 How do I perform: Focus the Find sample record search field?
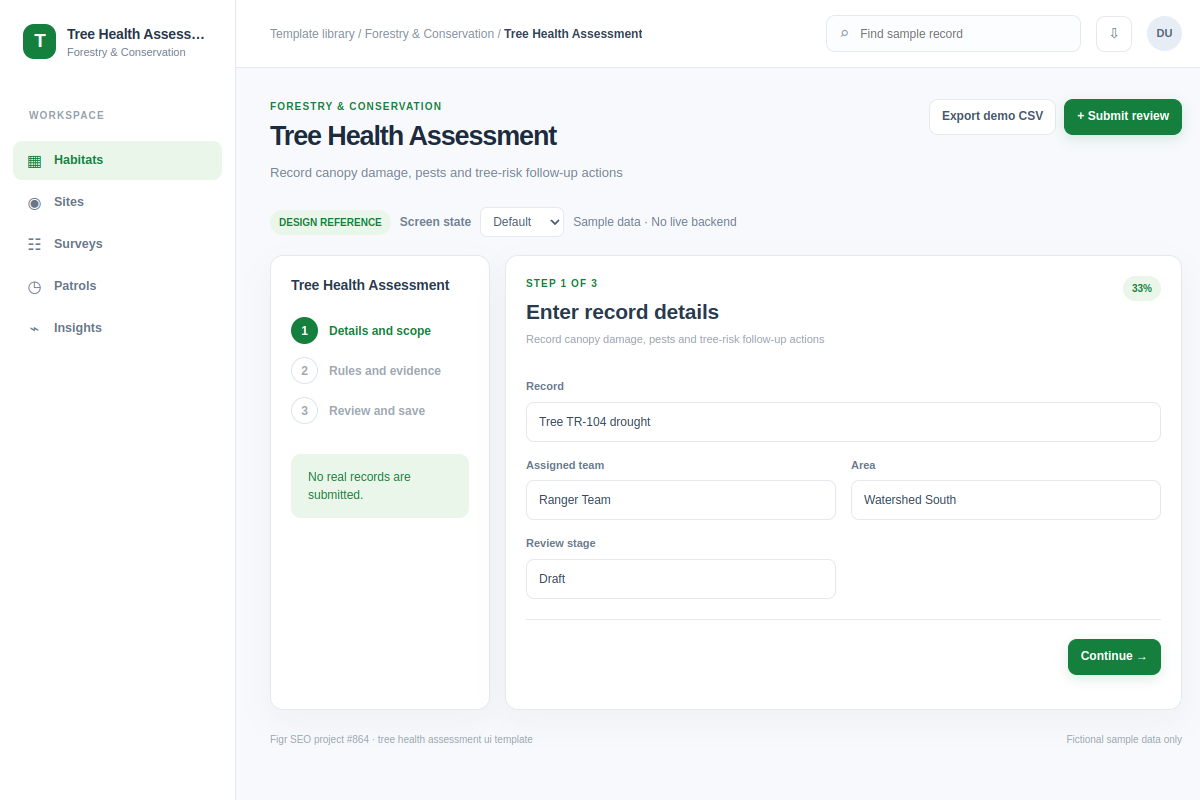953,34
